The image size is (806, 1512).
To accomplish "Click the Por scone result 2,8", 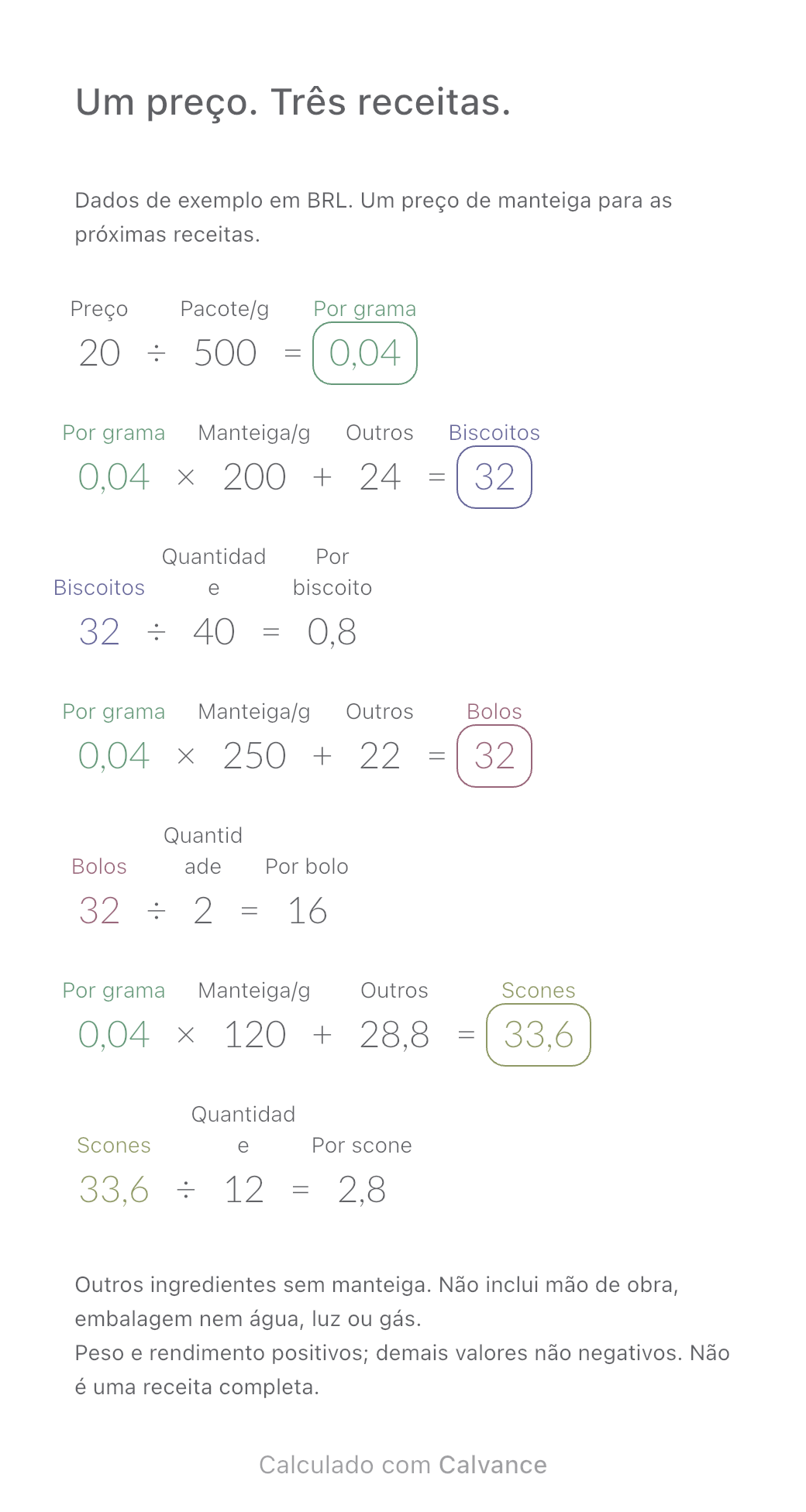I will tap(362, 1190).
